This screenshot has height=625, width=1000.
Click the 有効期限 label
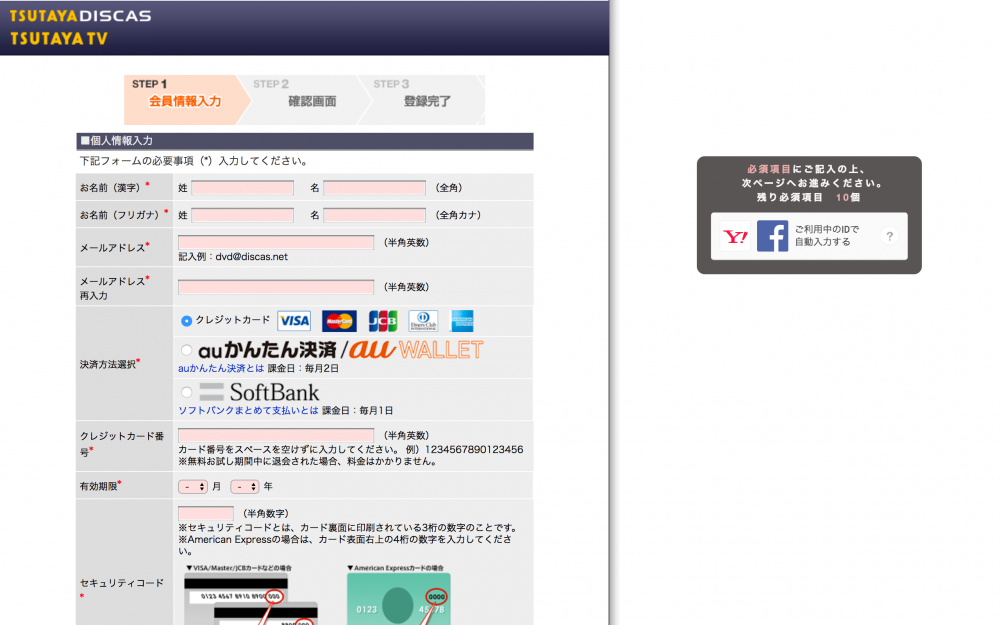tap(100, 486)
